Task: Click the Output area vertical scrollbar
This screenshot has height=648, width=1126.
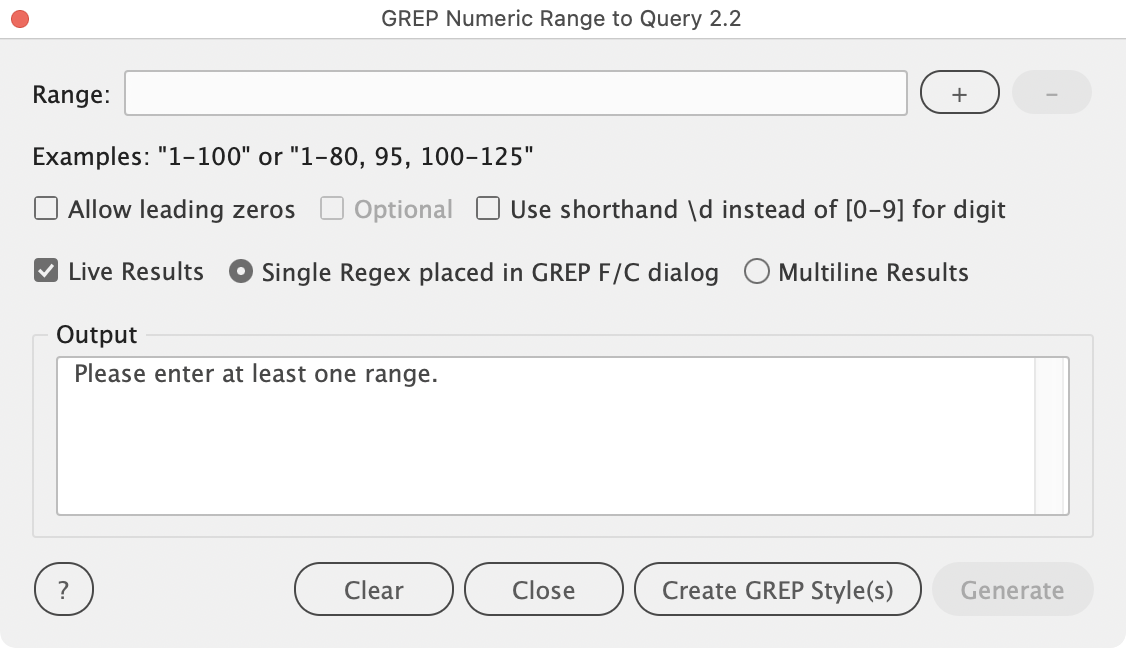Action: click(x=1049, y=436)
